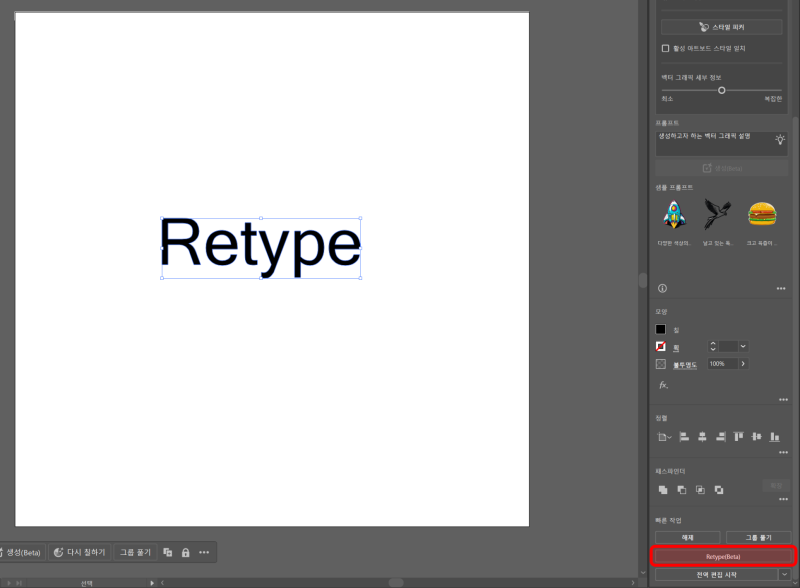Open the Align panel overflow menu
This screenshot has width=800, height=588.
(x=783, y=452)
